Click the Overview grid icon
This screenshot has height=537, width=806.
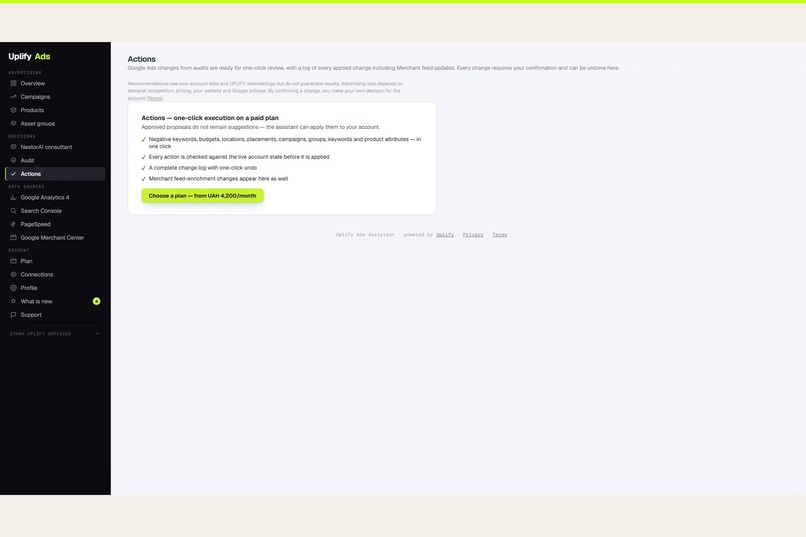(13, 83)
